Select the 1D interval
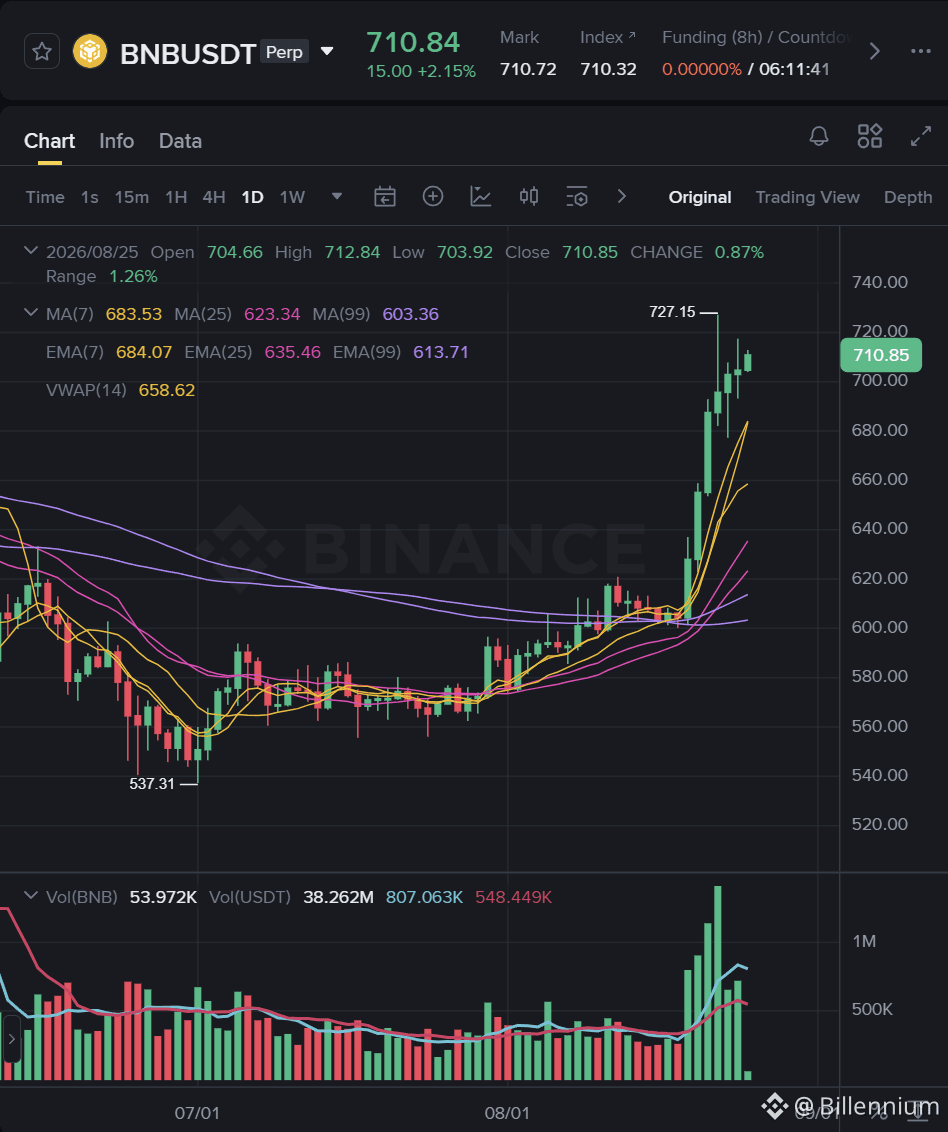948x1132 pixels. click(252, 197)
